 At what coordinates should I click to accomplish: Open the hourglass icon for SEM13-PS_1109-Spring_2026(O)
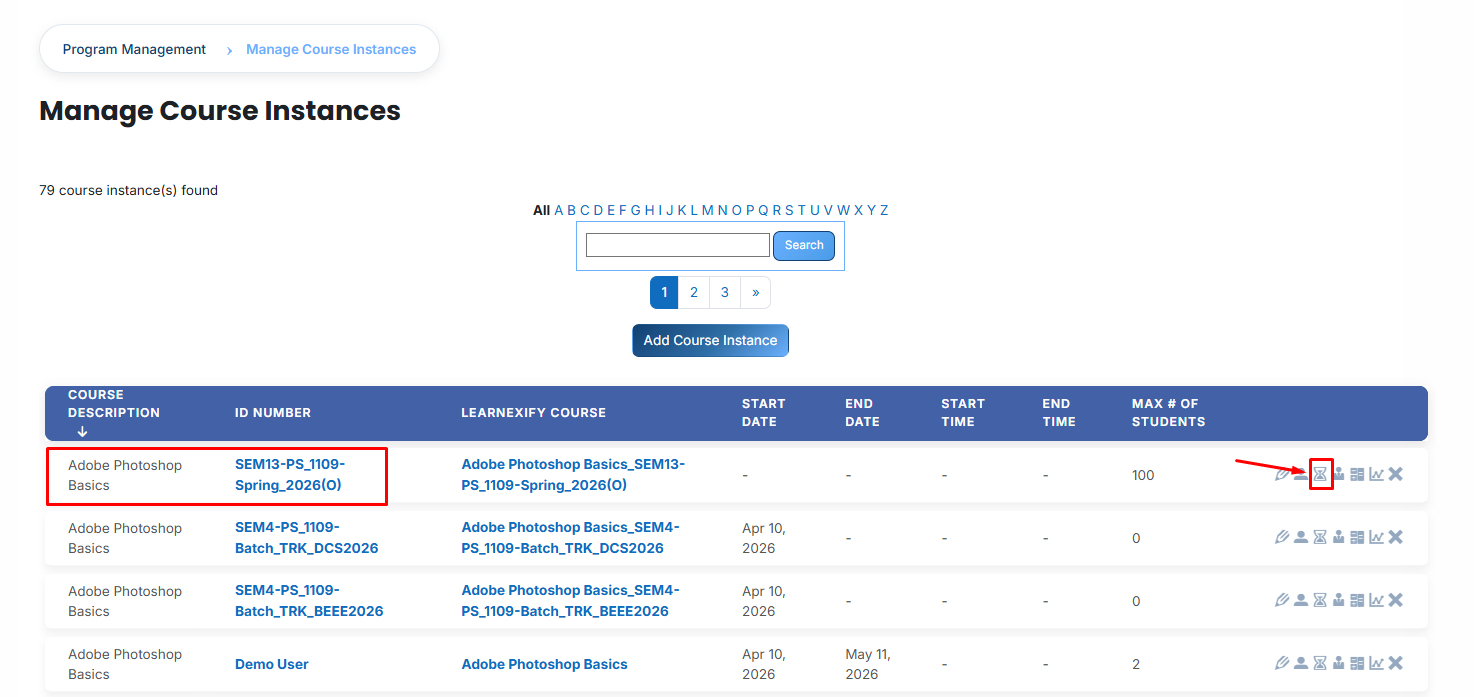(1320, 474)
